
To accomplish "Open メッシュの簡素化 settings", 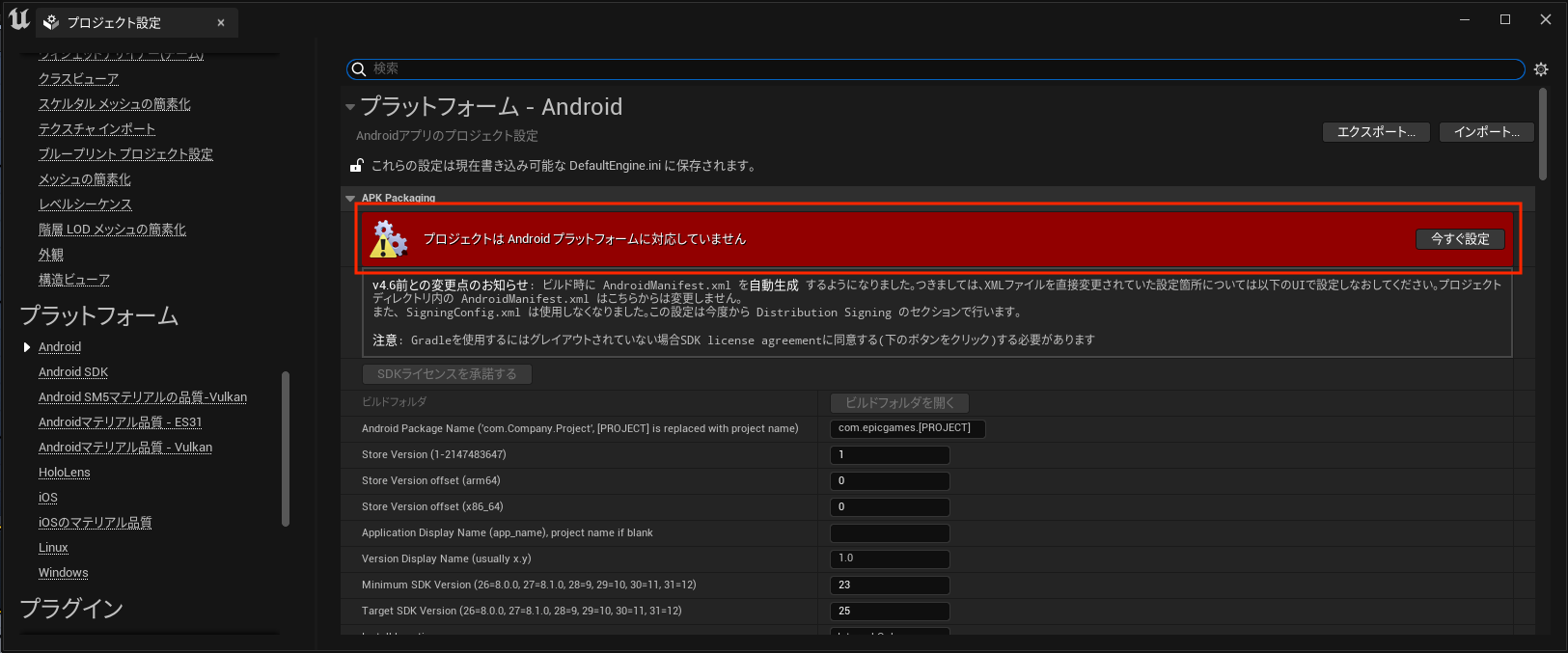I will tap(85, 179).
